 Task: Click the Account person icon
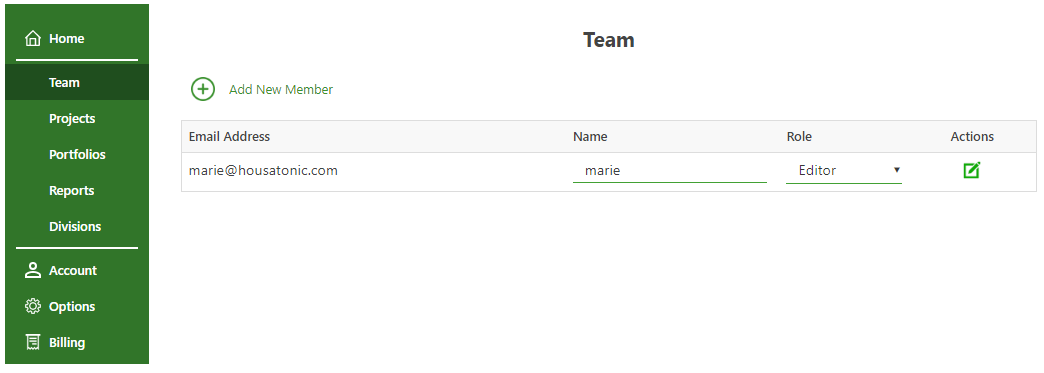point(33,270)
